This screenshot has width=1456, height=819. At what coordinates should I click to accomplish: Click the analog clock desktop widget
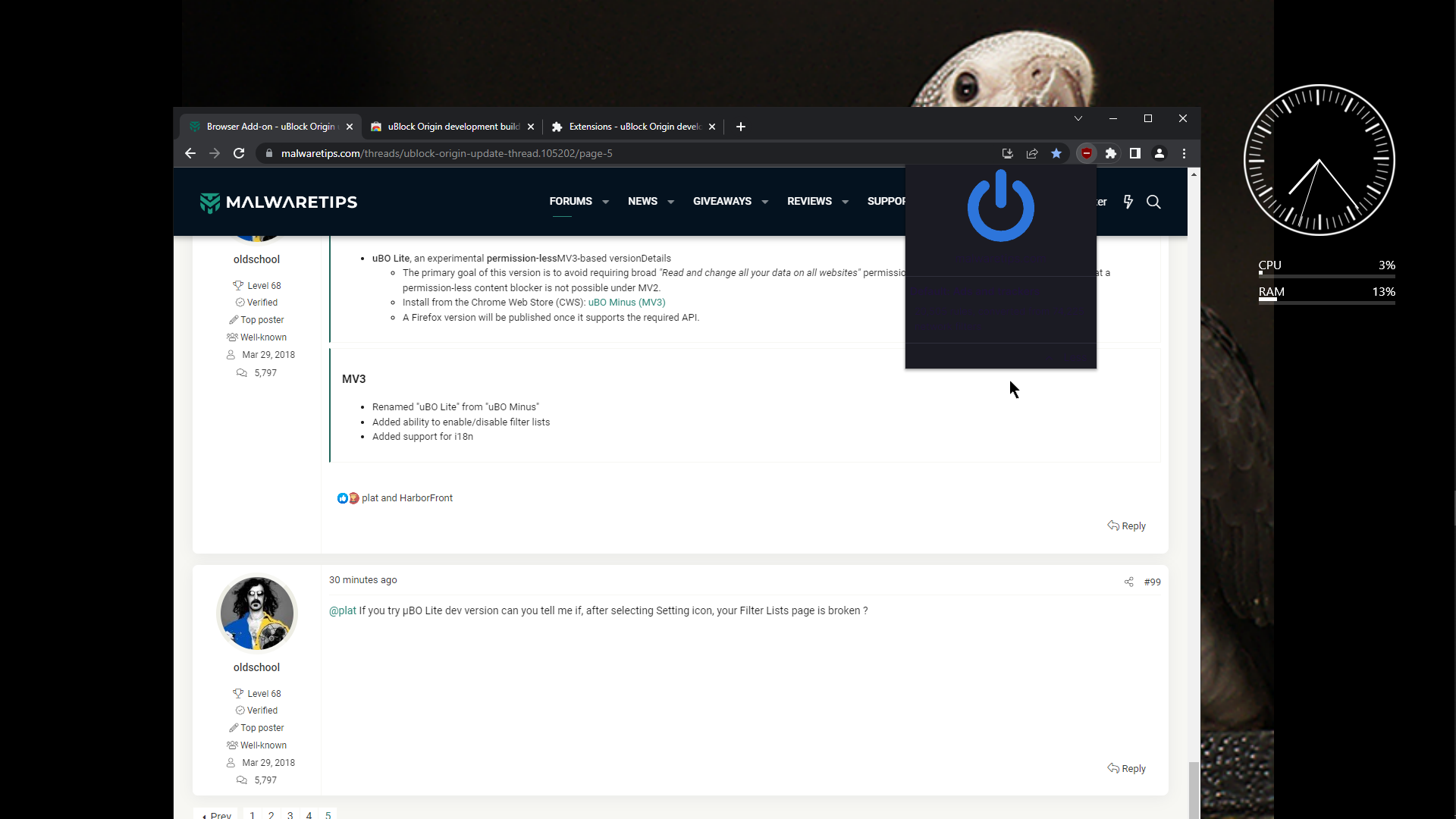pyautogui.click(x=1319, y=159)
